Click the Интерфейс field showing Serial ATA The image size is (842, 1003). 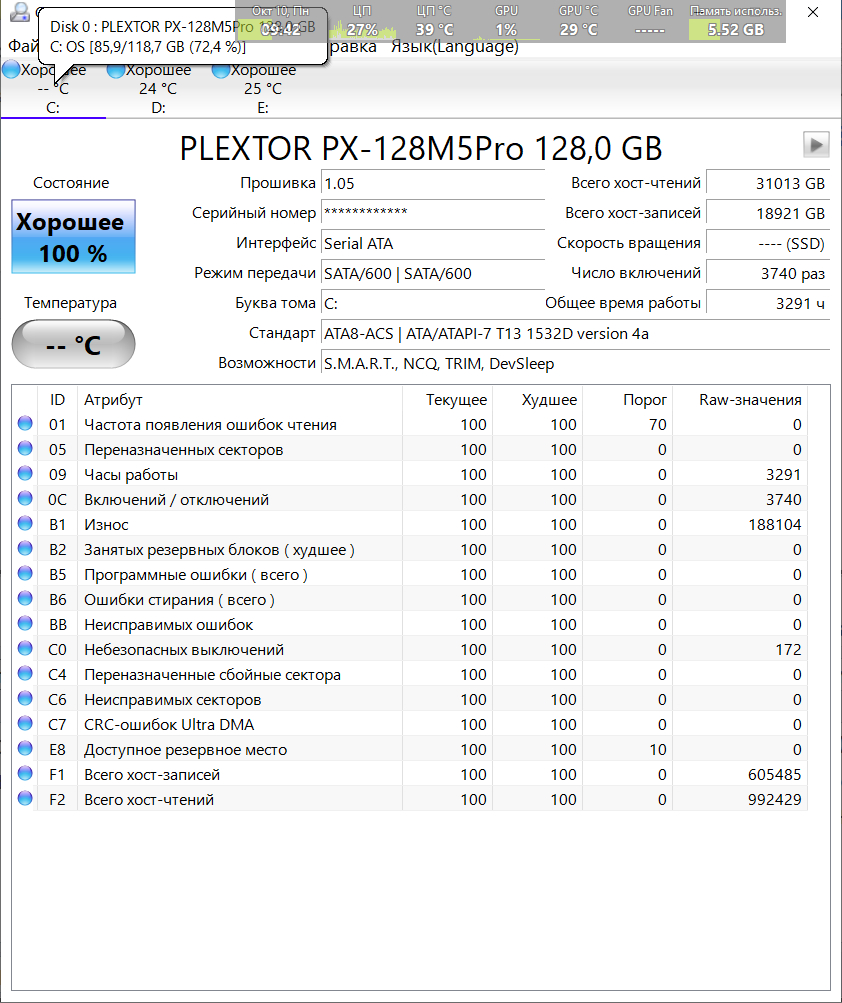[x=433, y=244]
